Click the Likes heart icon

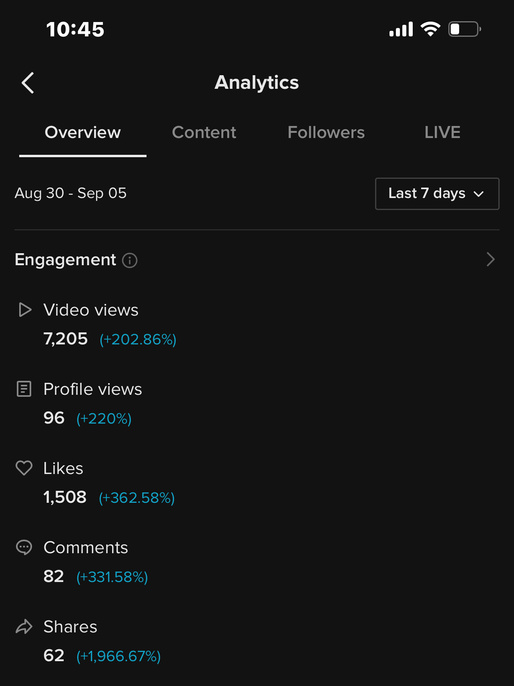24,468
